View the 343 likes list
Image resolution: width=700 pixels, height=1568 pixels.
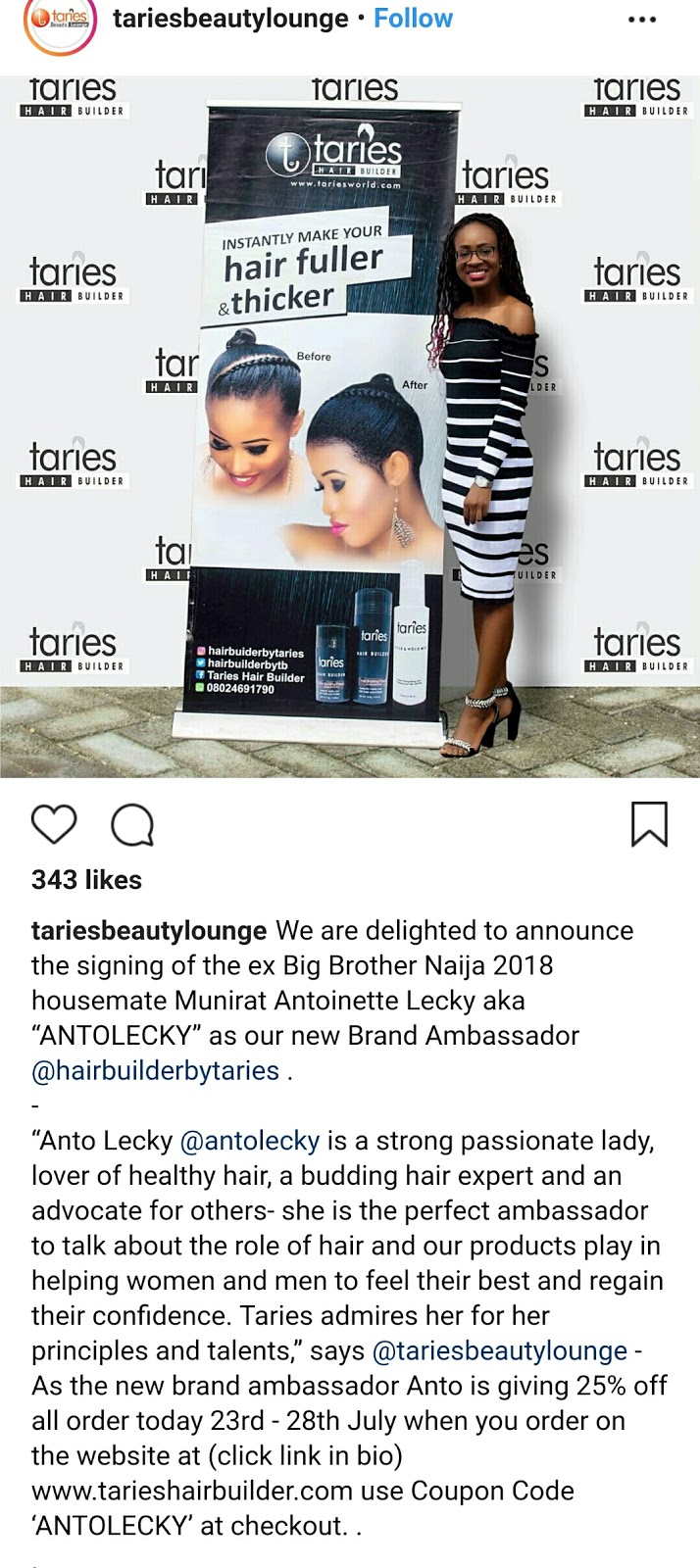(x=86, y=880)
